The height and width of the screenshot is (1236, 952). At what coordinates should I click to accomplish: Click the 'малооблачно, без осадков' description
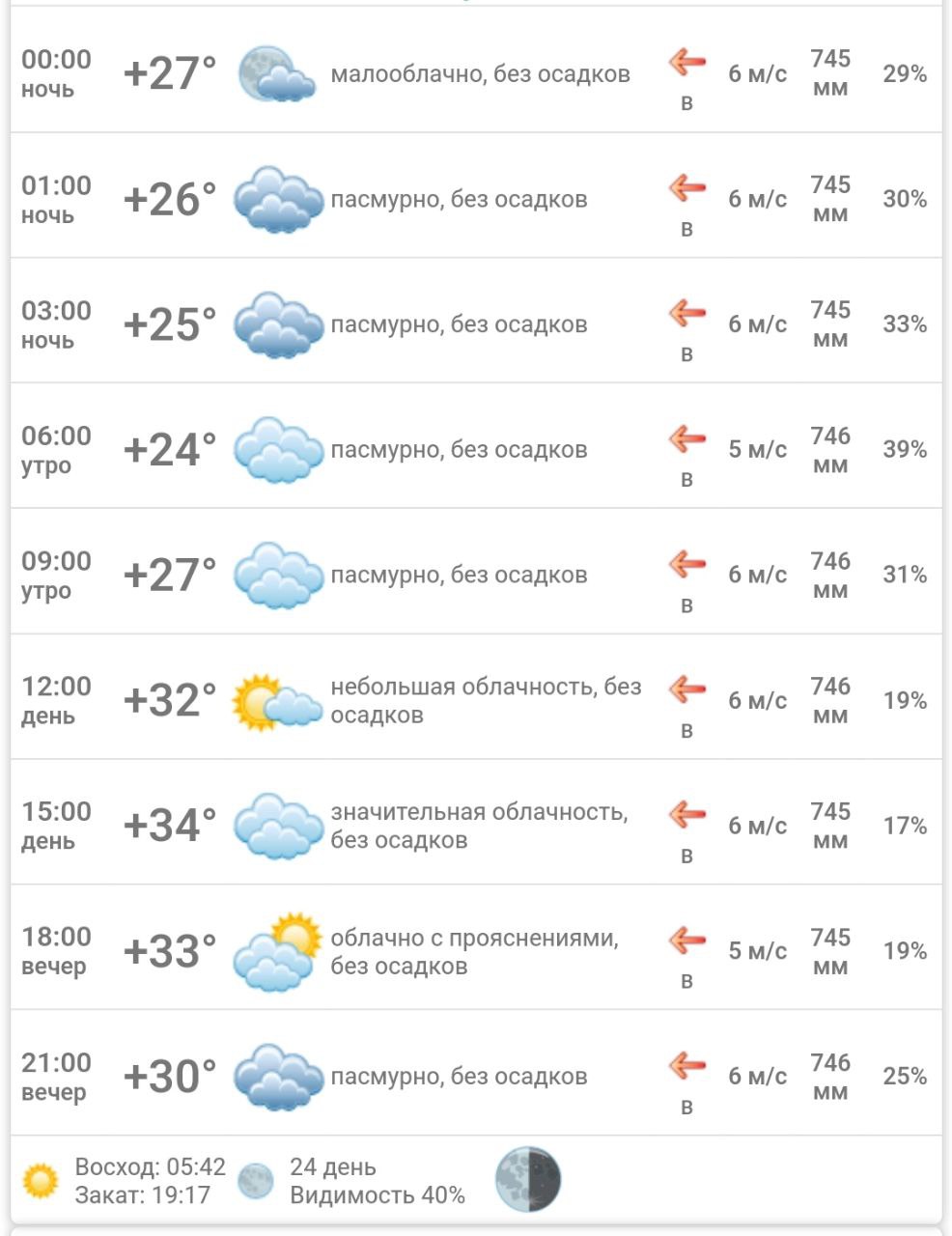coord(480,74)
